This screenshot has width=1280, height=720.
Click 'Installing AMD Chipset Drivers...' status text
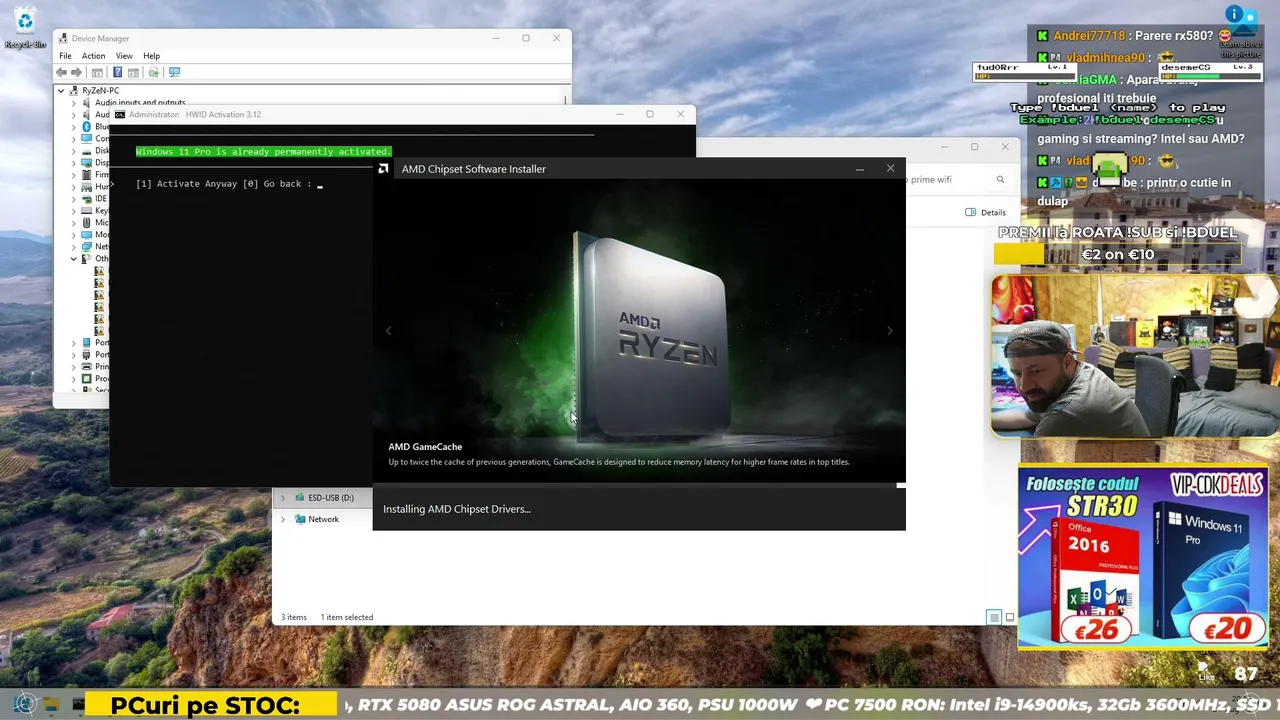coord(457,509)
